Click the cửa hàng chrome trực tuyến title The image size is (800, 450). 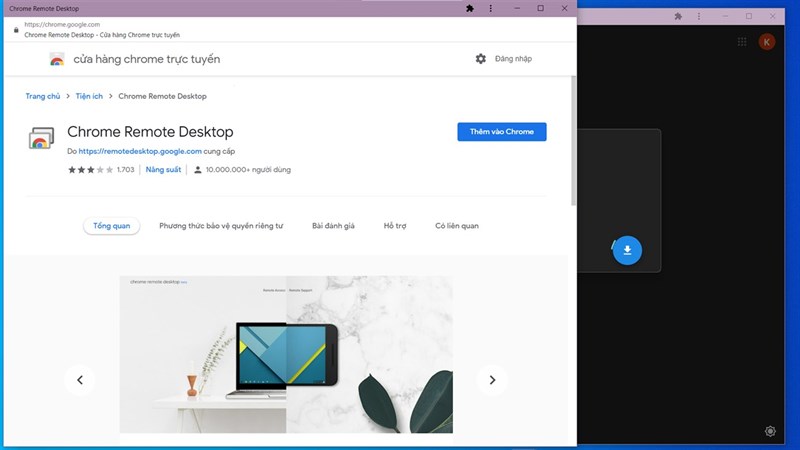click(147, 59)
